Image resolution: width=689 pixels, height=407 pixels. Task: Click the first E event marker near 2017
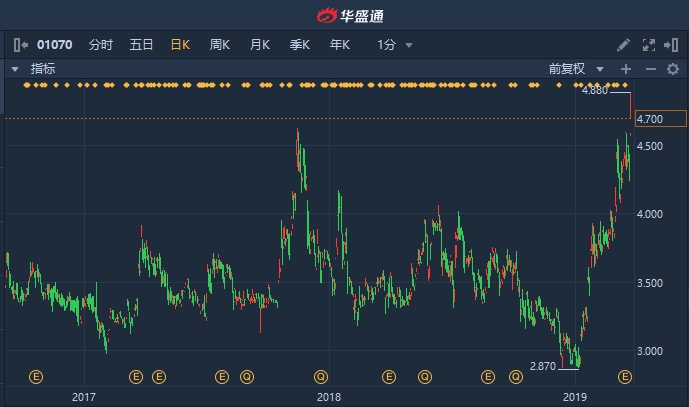coord(36,377)
